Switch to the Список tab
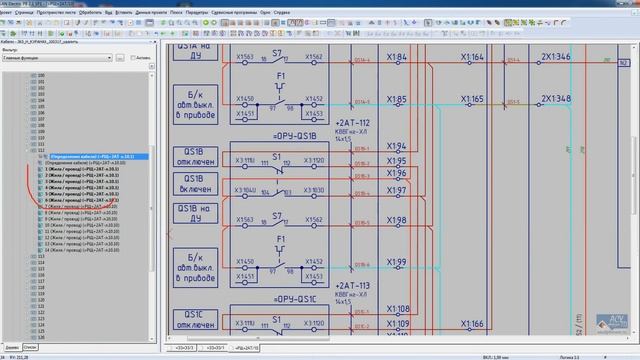Screen dimensions: 640x360 point(30,347)
